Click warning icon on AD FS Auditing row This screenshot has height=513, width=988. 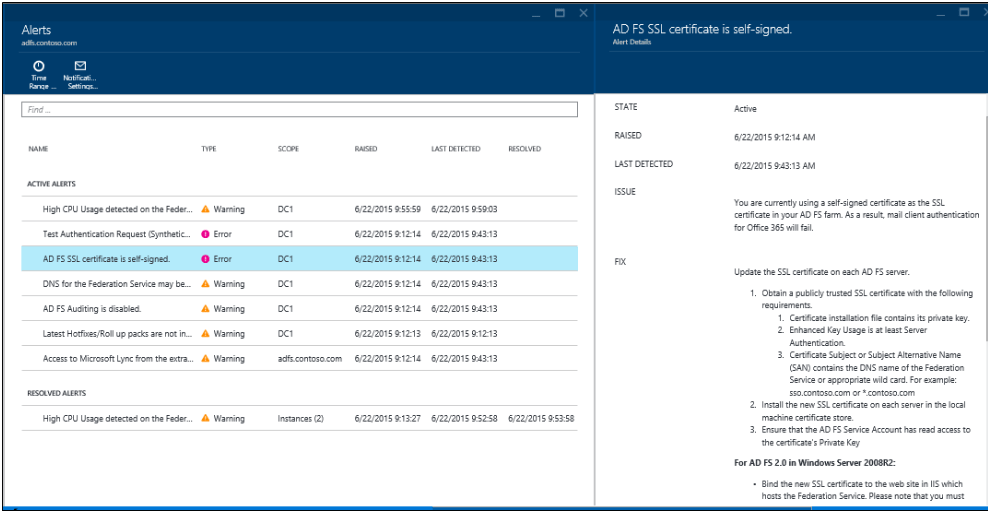[x=206, y=309]
